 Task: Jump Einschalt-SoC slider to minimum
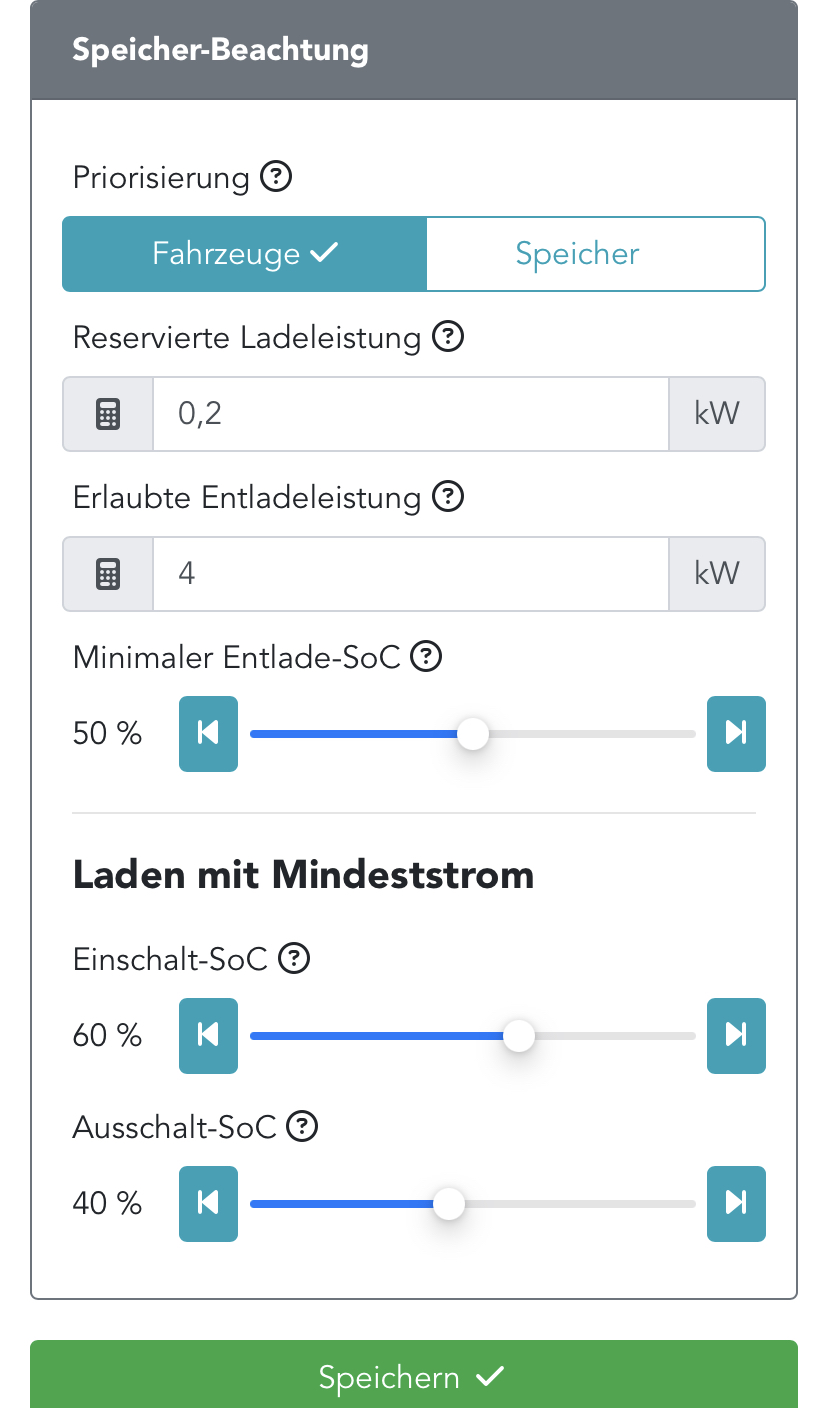click(x=208, y=1036)
